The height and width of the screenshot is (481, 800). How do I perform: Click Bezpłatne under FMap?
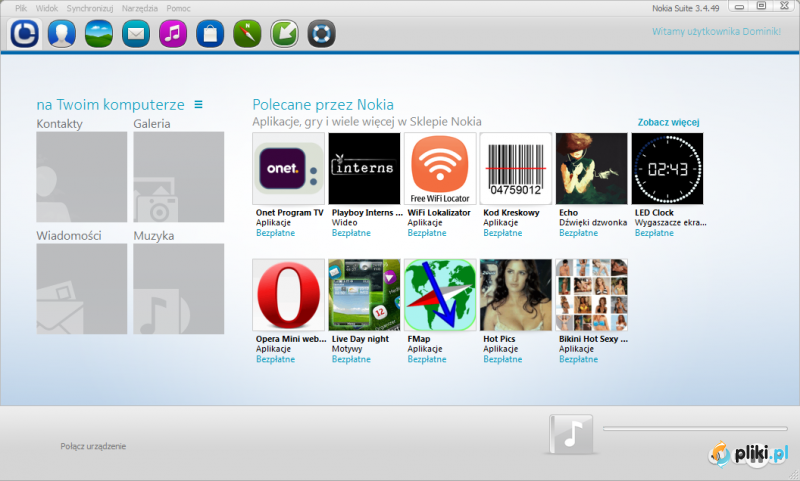[427, 360]
